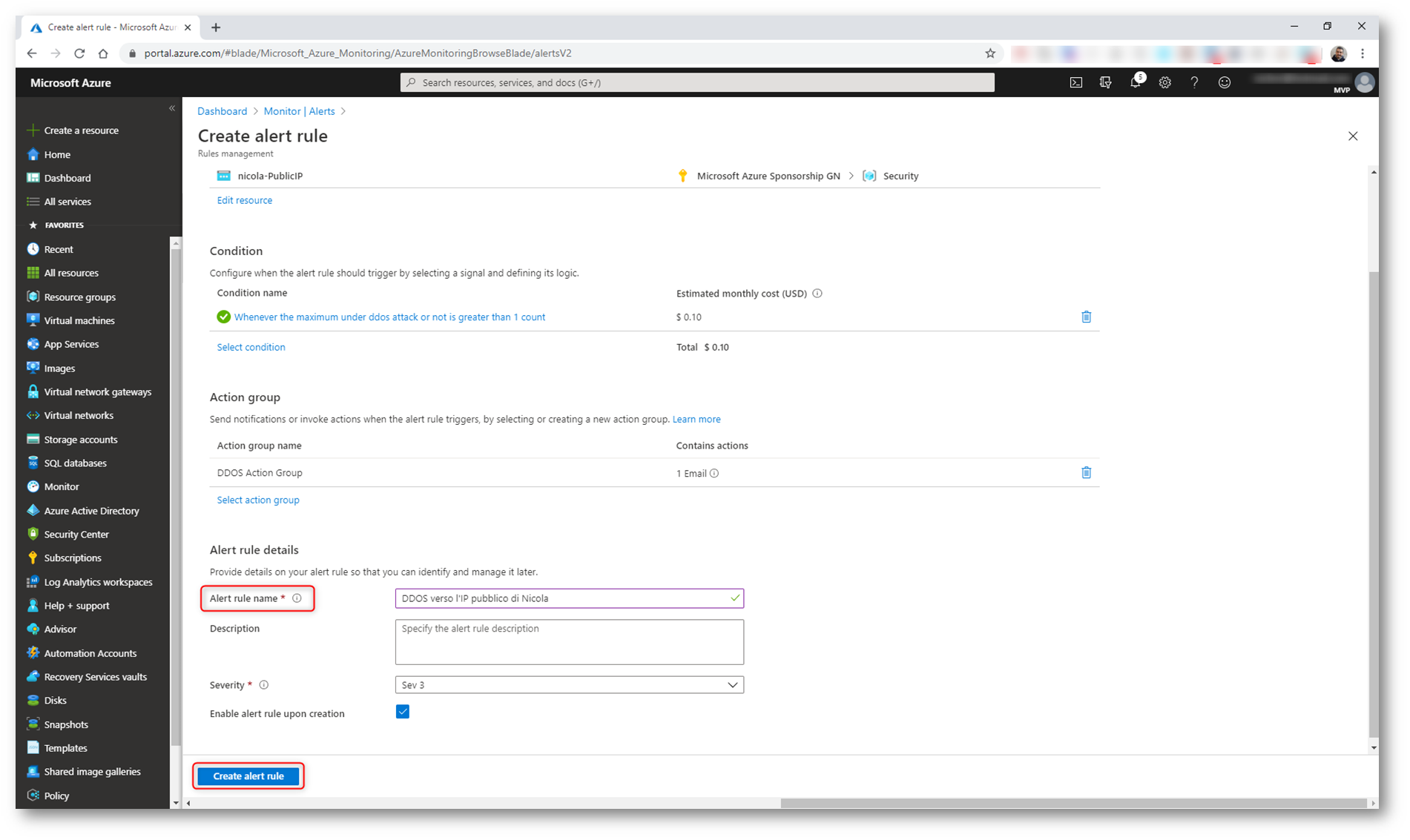Show info for Alert rule name

(297, 598)
